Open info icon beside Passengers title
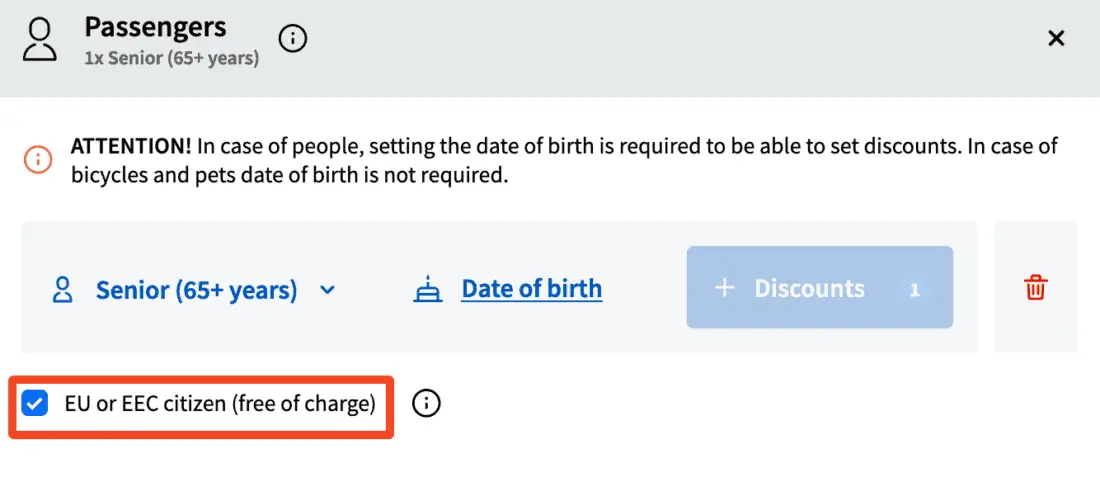 click(x=292, y=39)
